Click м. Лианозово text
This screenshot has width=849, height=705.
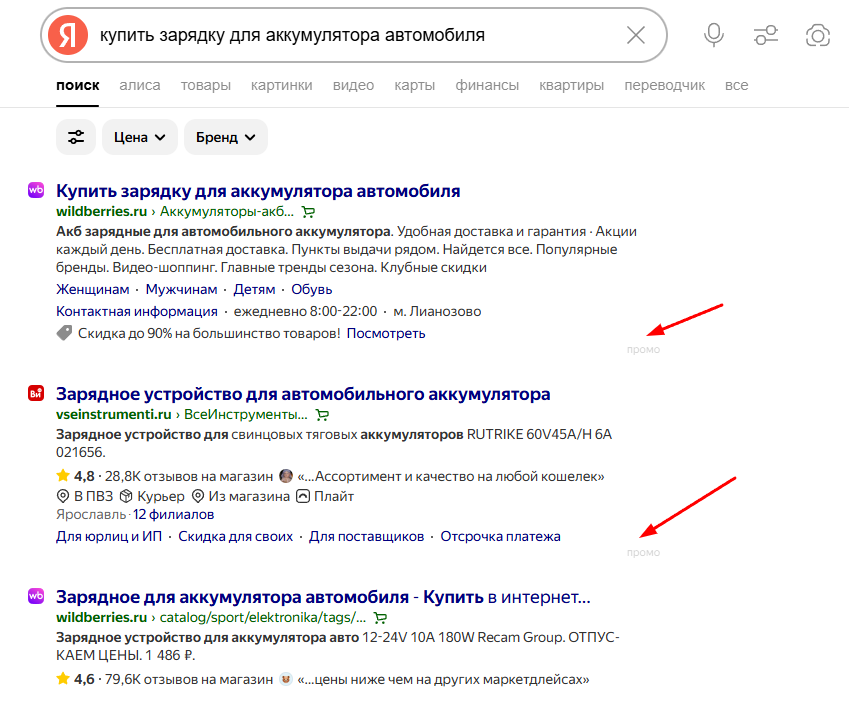(x=437, y=311)
